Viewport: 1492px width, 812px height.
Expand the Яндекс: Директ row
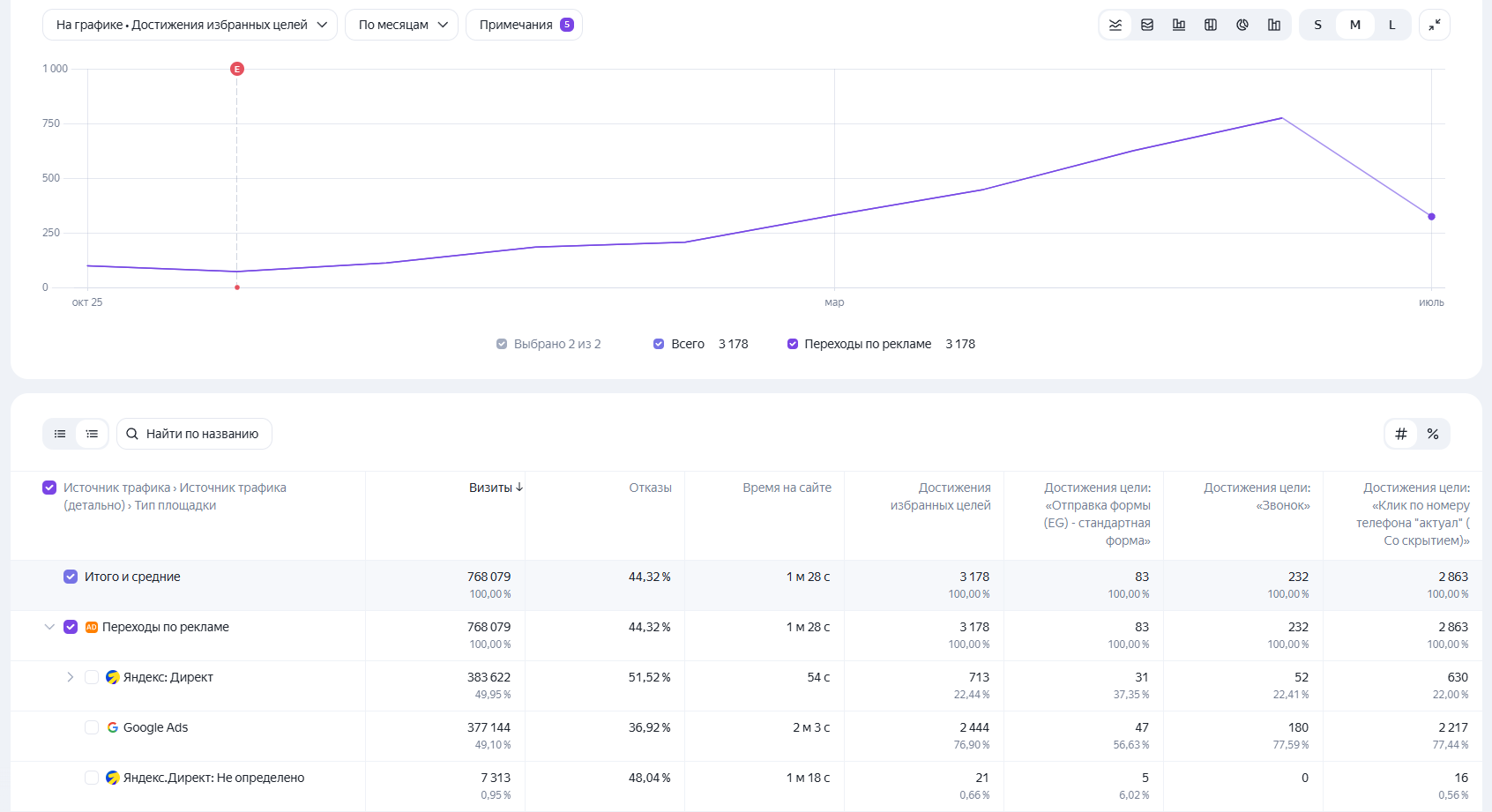click(x=71, y=677)
